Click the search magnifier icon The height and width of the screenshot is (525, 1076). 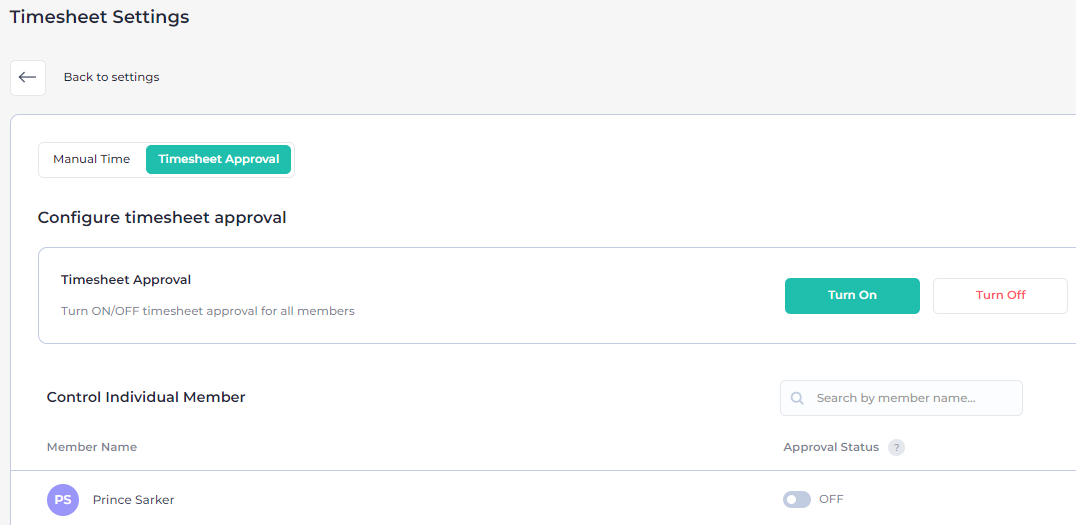click(x=797, y=398)
